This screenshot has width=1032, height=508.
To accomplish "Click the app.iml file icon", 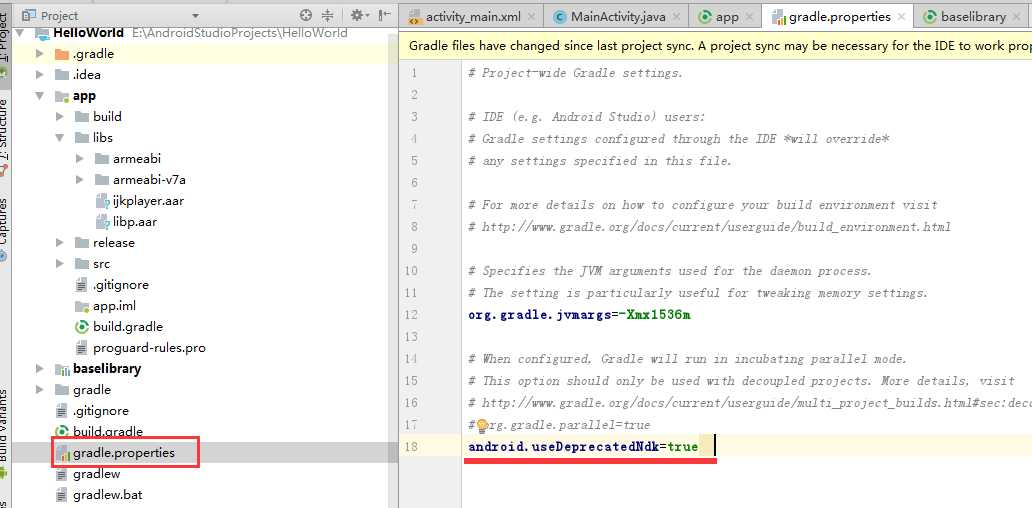I will click(82, 306).
